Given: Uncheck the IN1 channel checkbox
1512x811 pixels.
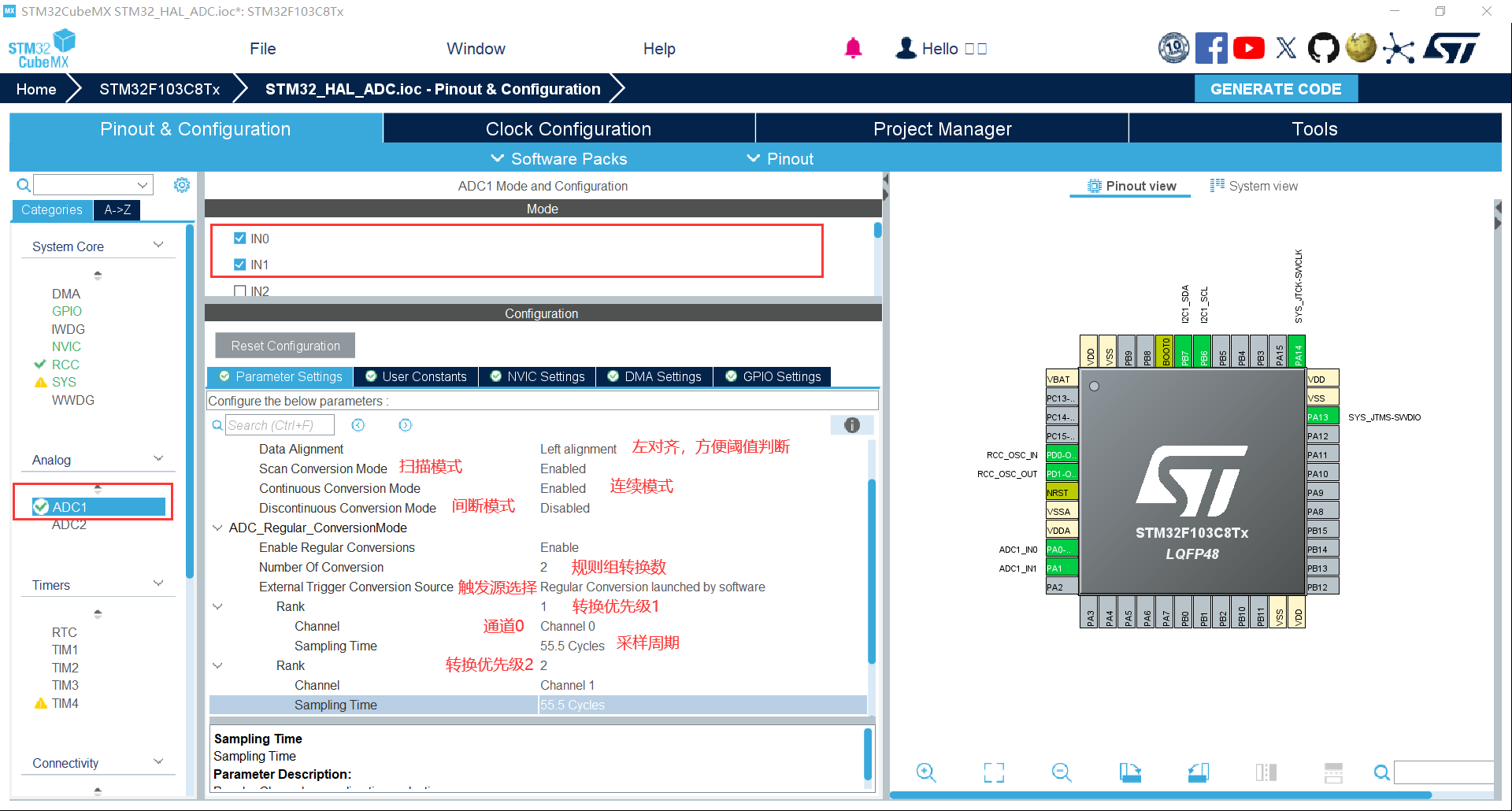Looking at the screenshot, I should point(240,265).
